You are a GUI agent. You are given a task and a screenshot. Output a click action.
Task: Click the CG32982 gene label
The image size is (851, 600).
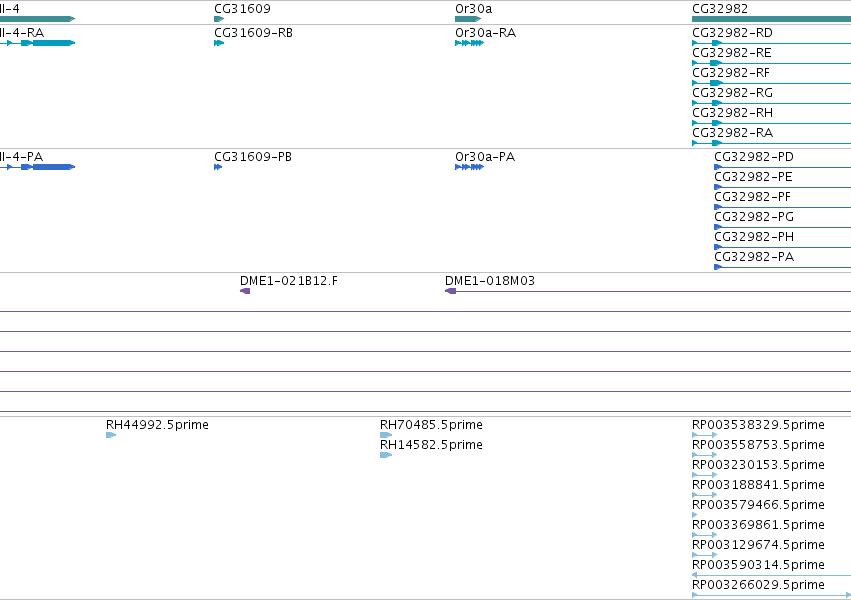[x=720, y=9]
